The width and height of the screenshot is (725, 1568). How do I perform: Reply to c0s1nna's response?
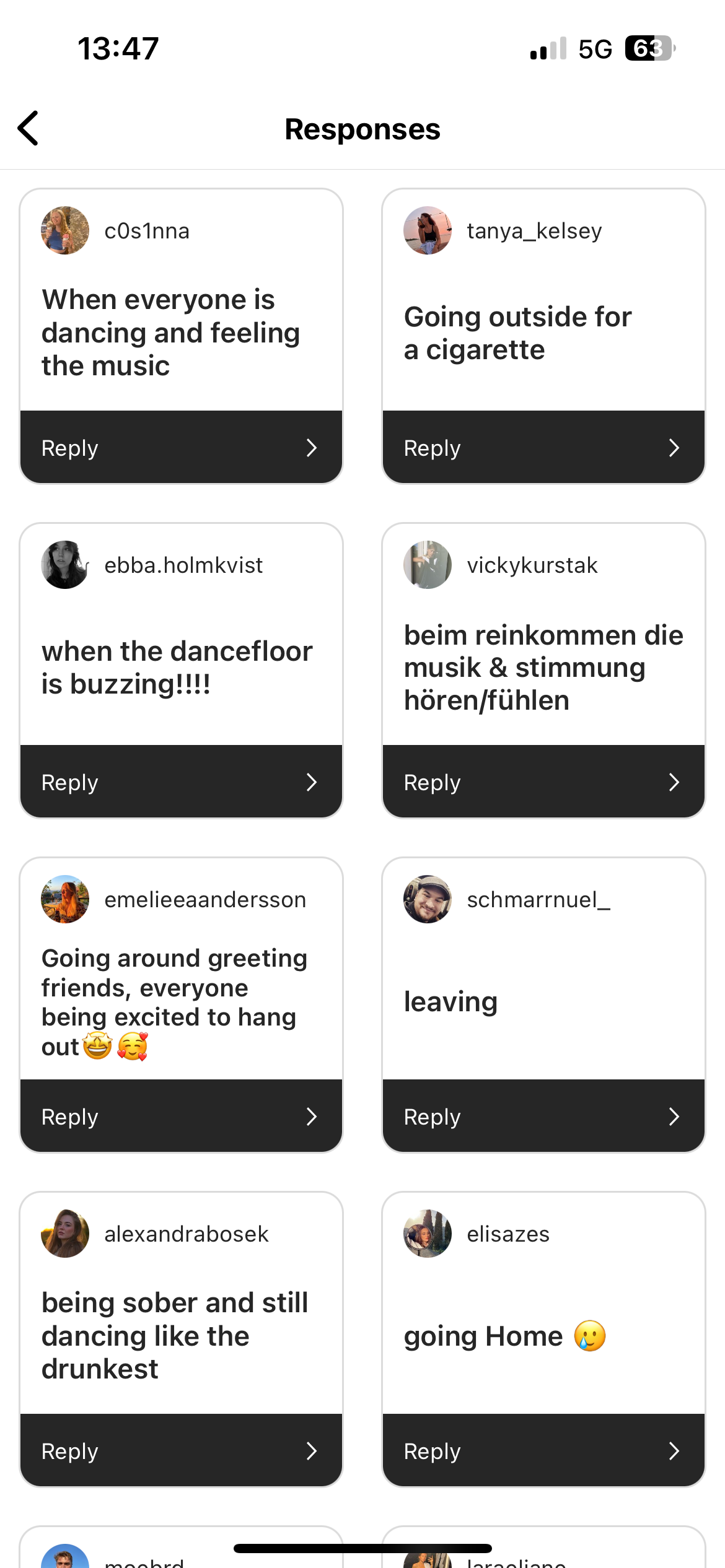180,447
